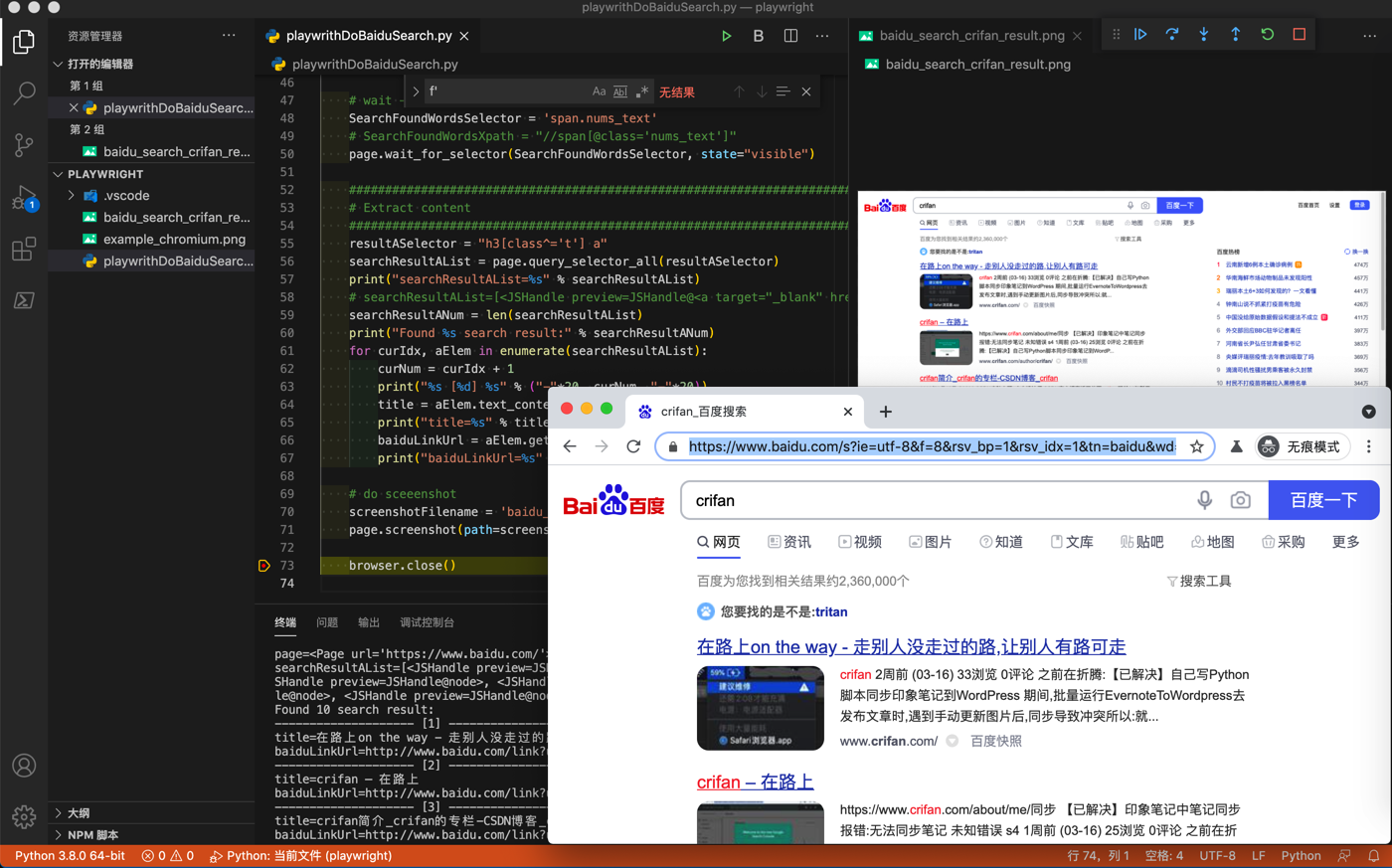
Task: Select the baidu_search_crifan_result.png editor tab
Action: pos(970,36)
